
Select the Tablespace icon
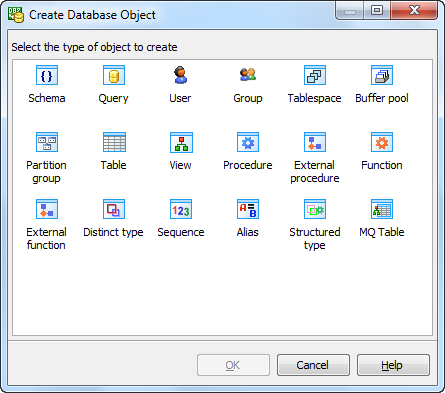pos(315,75)
